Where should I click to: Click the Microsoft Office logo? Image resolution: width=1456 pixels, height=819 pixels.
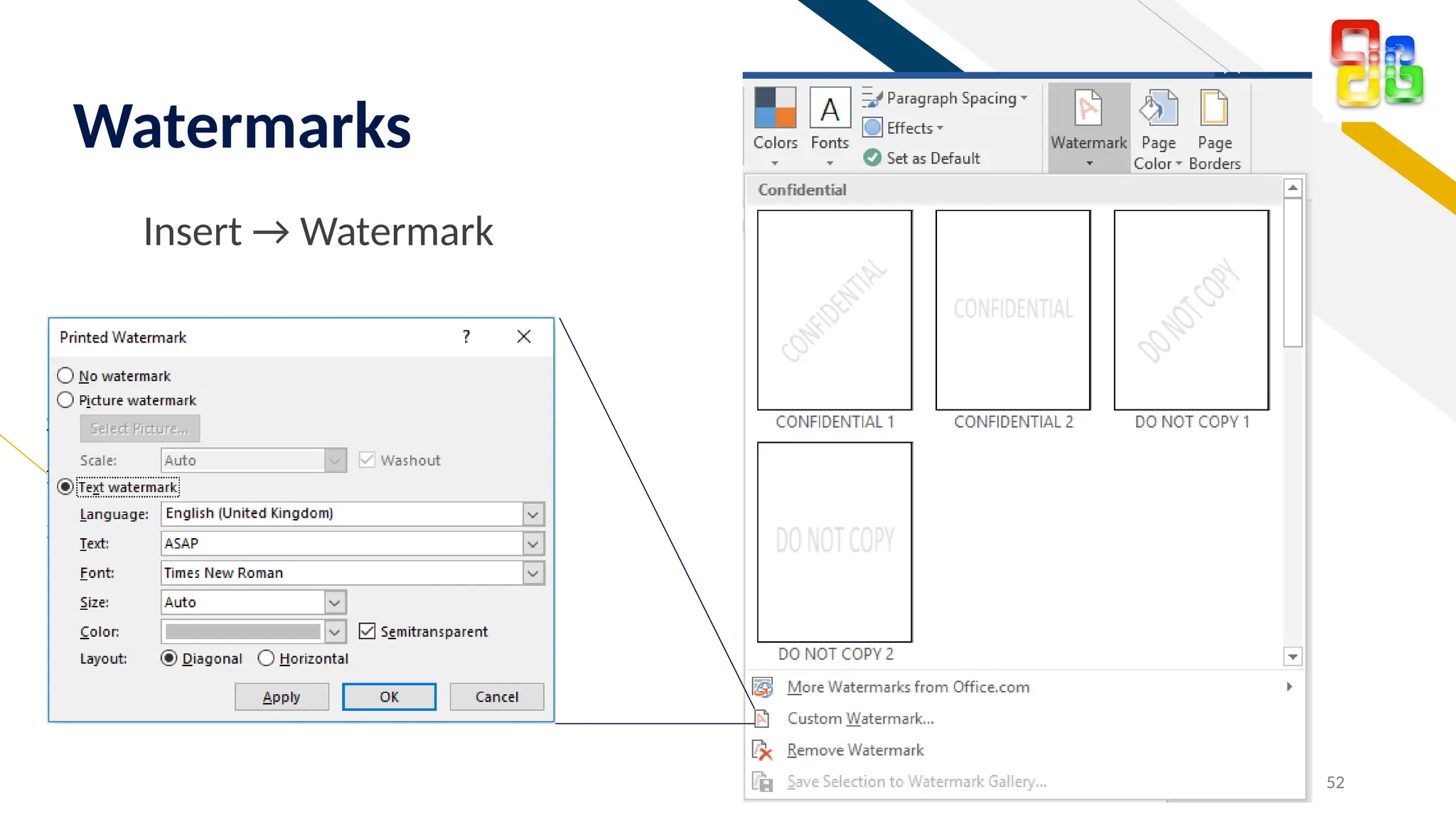pos(1377,64)
